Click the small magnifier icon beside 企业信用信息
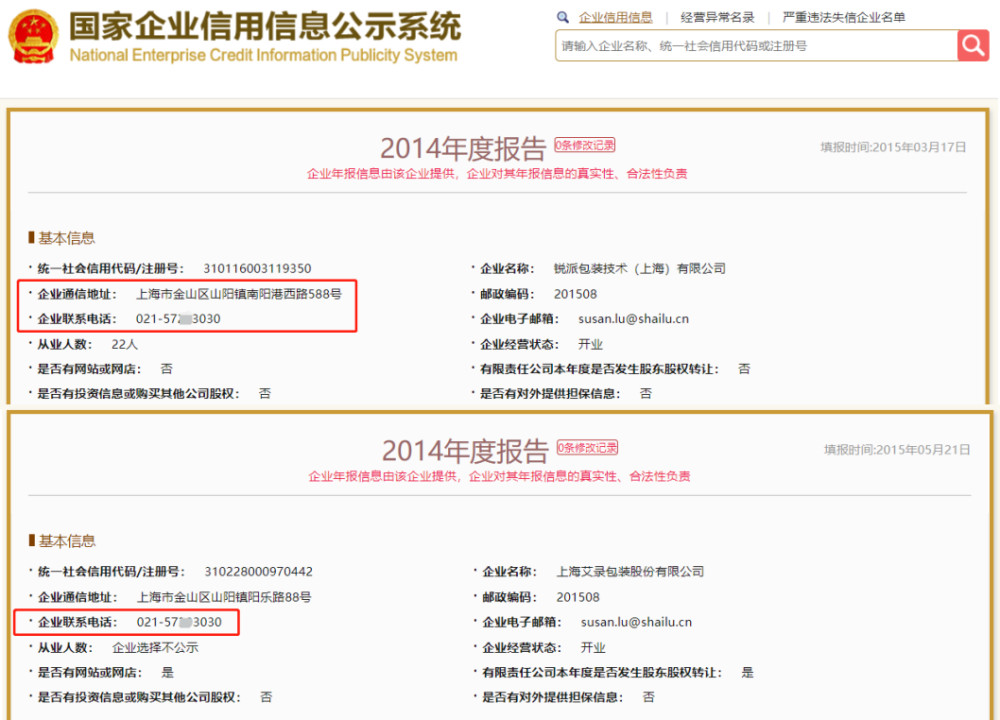Viewport: 1000px width, 720px height. point(562,17)
